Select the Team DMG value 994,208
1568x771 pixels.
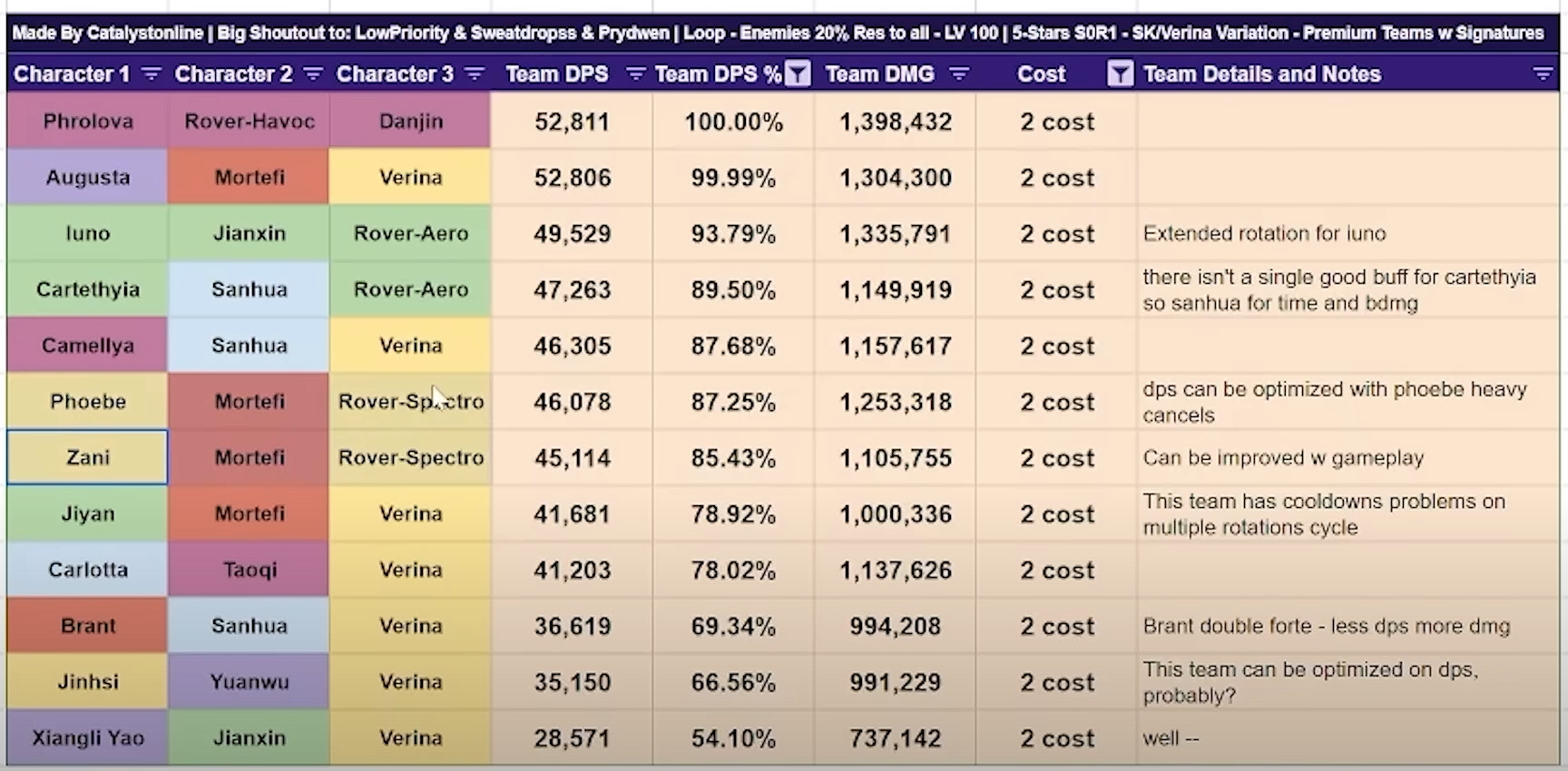pyautogui.click(x=895, y=626)
